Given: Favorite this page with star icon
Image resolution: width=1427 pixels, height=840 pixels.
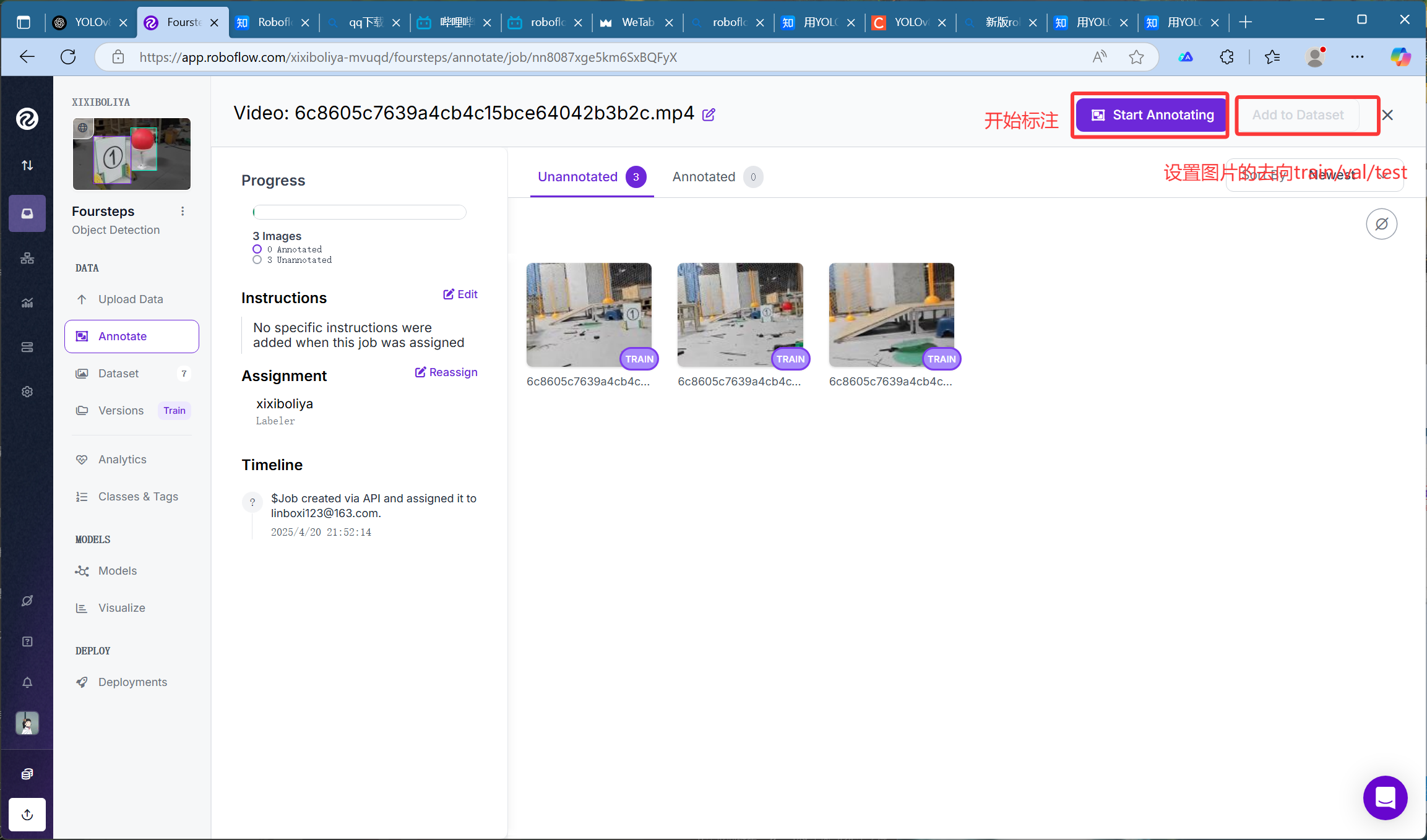Looking at the screenshot, I should coord(1136,58).
